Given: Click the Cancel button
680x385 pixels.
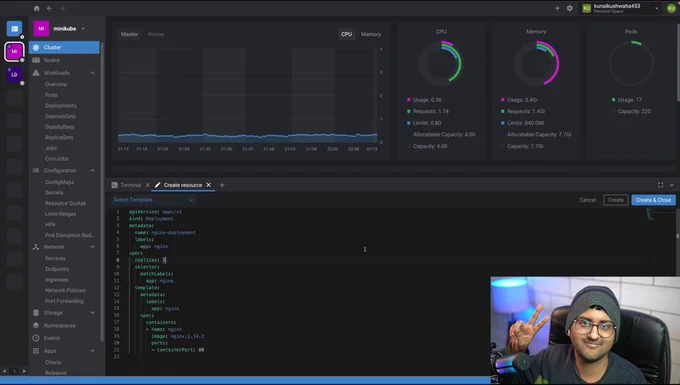Looking at the screenshot, I should 588,200.
